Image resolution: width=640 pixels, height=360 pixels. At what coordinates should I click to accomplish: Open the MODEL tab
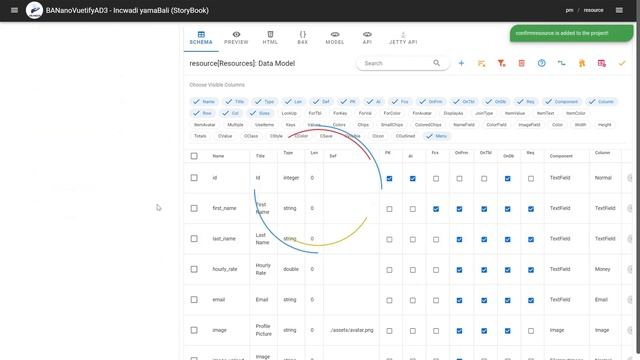click(335, 38)
